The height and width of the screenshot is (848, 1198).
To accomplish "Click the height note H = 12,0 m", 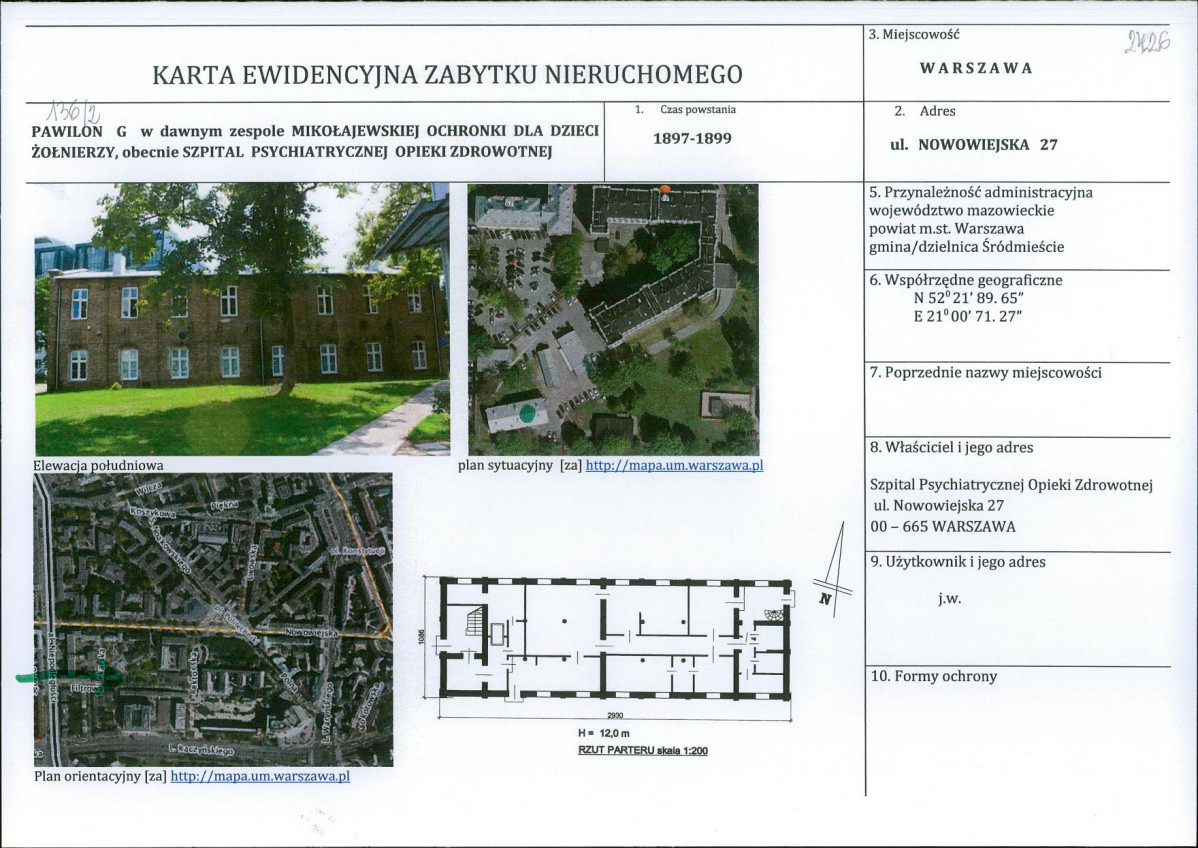I will 604,733.
